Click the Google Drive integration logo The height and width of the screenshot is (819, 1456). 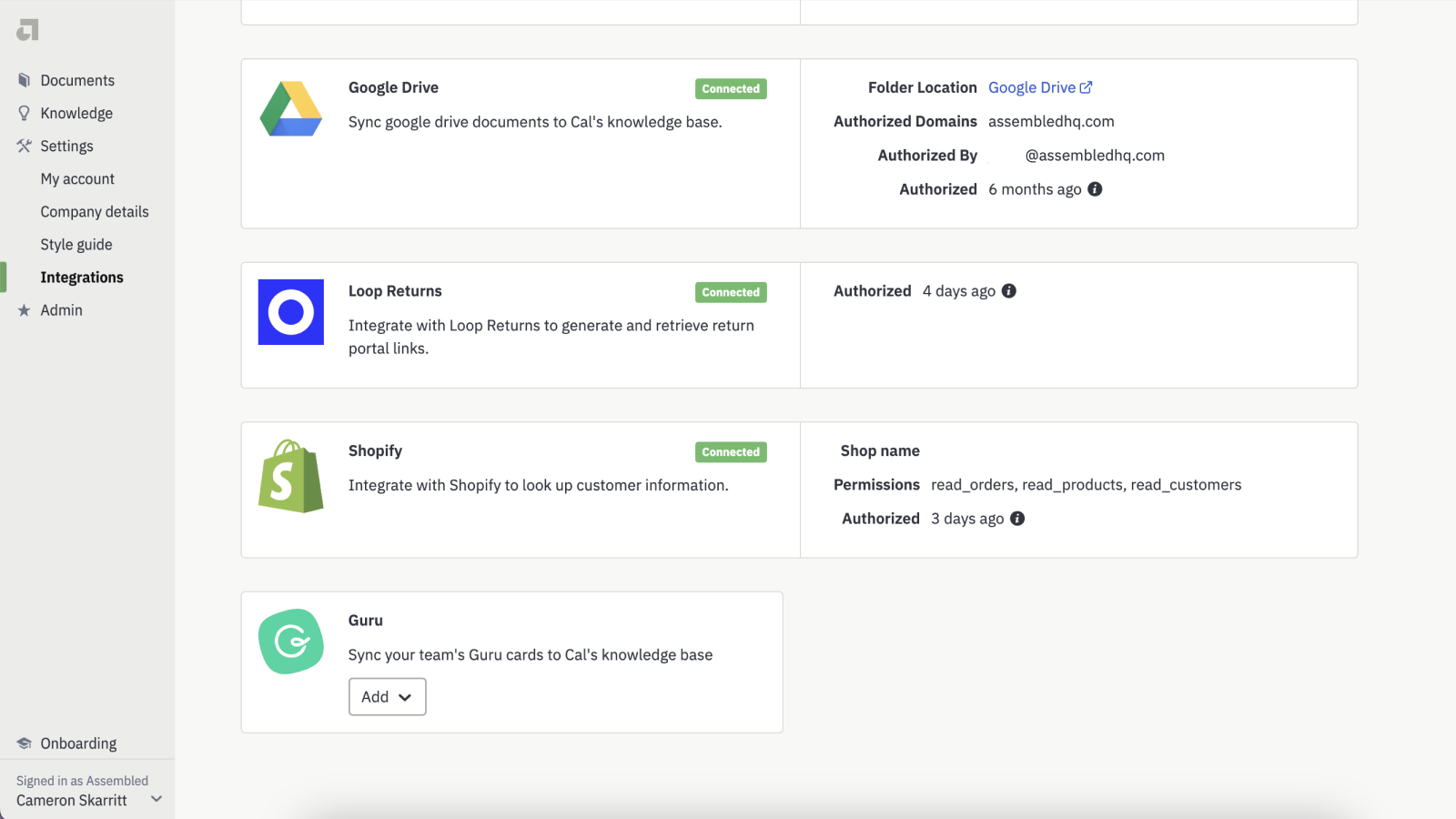pyautogui.click(x=290, y=108)
